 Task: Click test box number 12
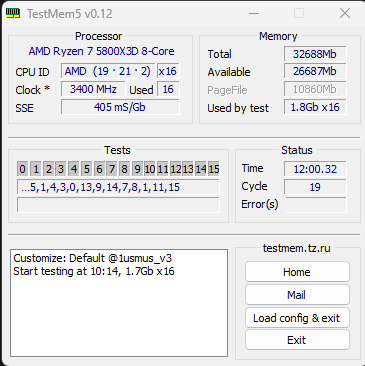tap(175, 169)
